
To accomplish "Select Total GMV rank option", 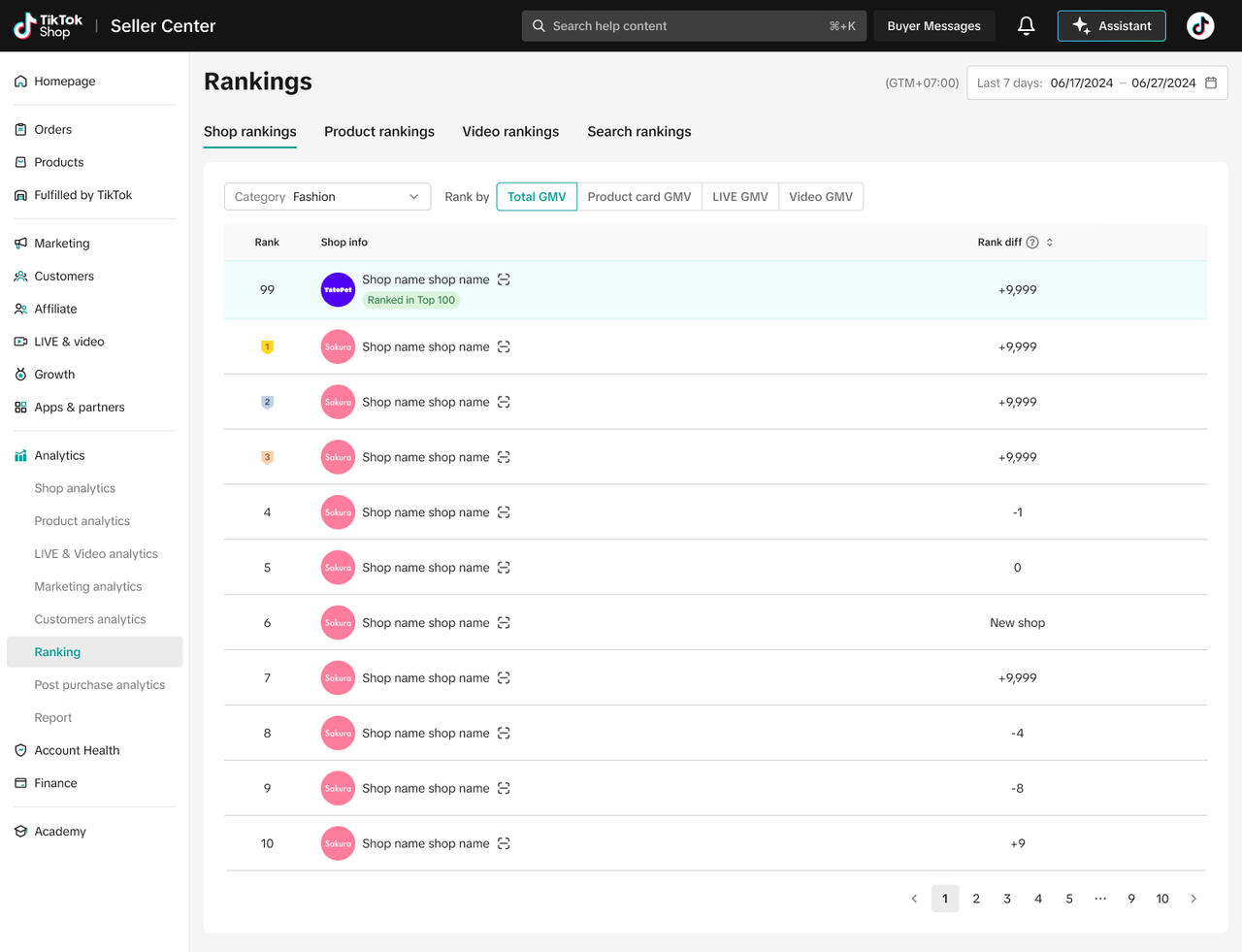I will point(537,197).
